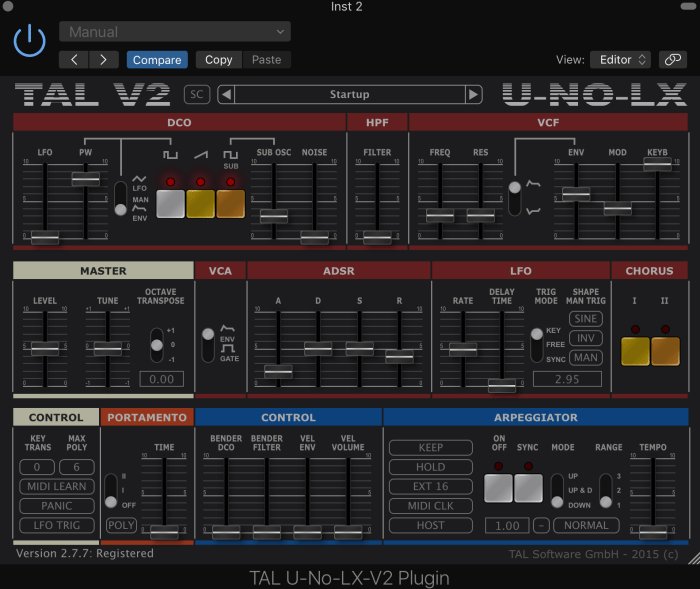Toggle the arpeggiator SYNC button
Screen dimensions: 700x589
[528, 488]
